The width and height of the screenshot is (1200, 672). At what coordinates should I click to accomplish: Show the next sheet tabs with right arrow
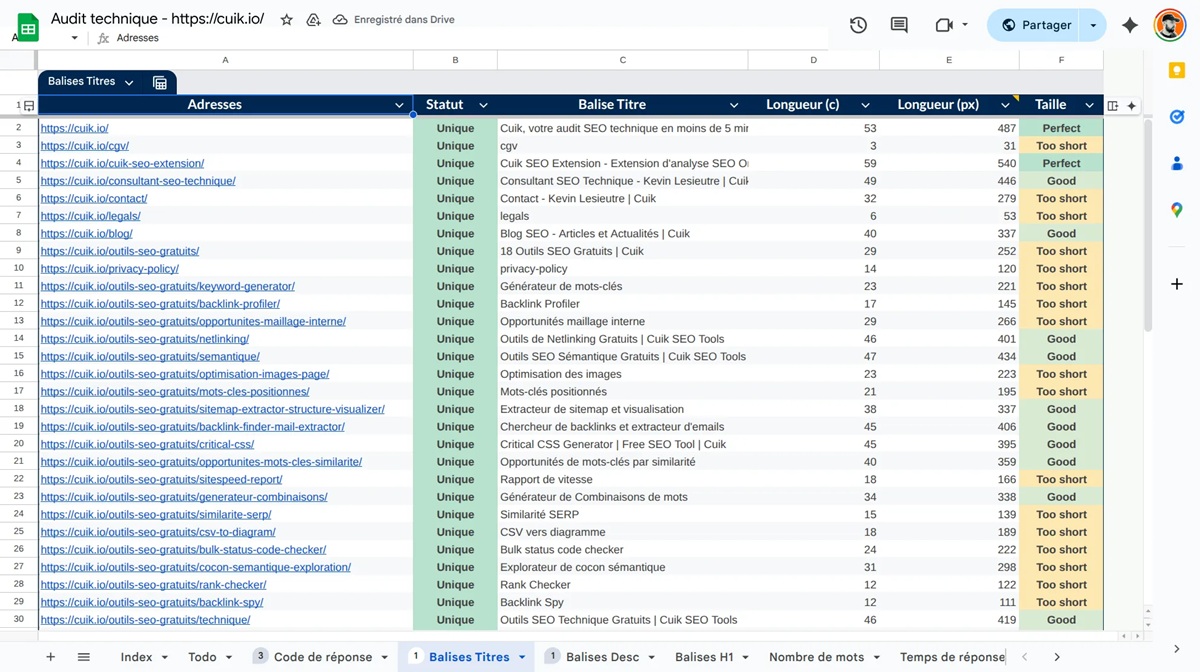click(1057, 657)
